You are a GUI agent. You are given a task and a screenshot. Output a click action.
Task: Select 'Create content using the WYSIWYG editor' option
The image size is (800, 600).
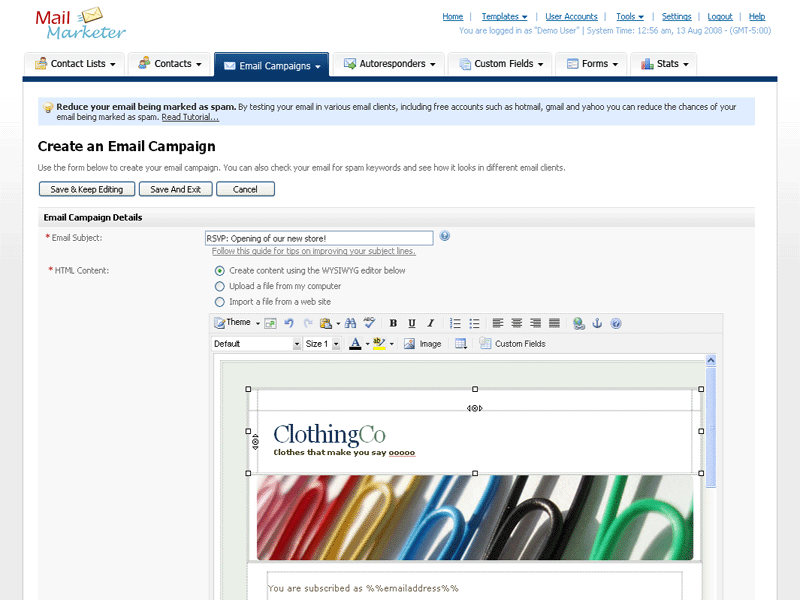[x=220, y=270]
